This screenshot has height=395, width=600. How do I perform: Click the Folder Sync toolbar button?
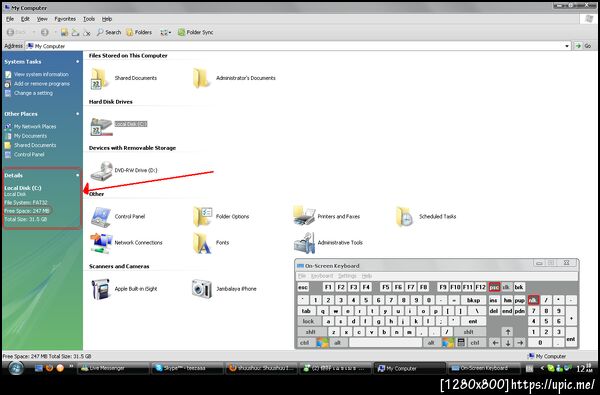(x=196, y=33)
